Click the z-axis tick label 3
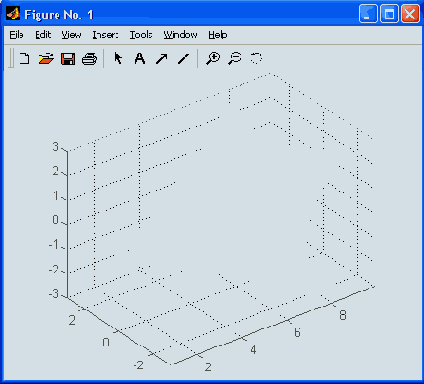424x384 pixels. pyautogui.click(x=55, y=146)
